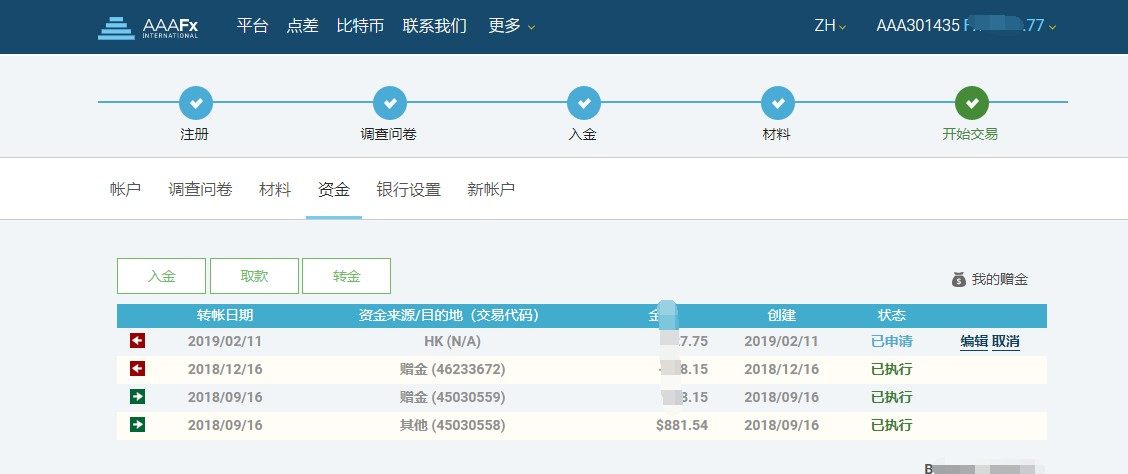
Task: Click red arrow icon on 2019/02/11 row
Action: tap(138, 341)
